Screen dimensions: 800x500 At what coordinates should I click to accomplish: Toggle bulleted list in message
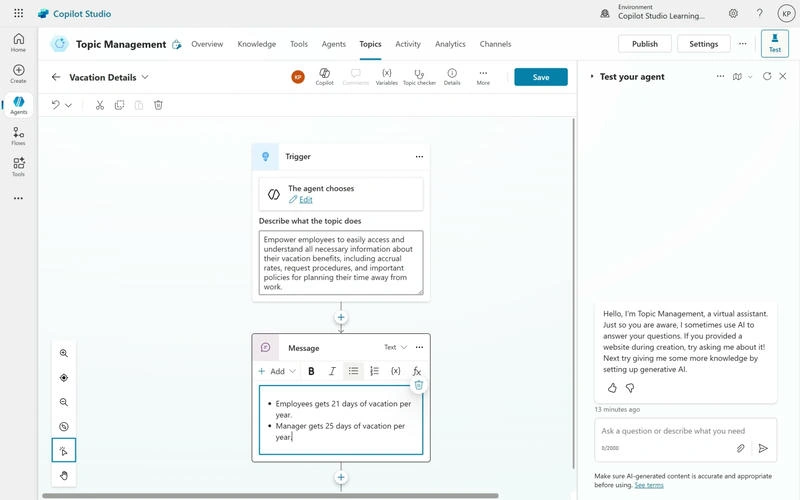tap(353, 371)
